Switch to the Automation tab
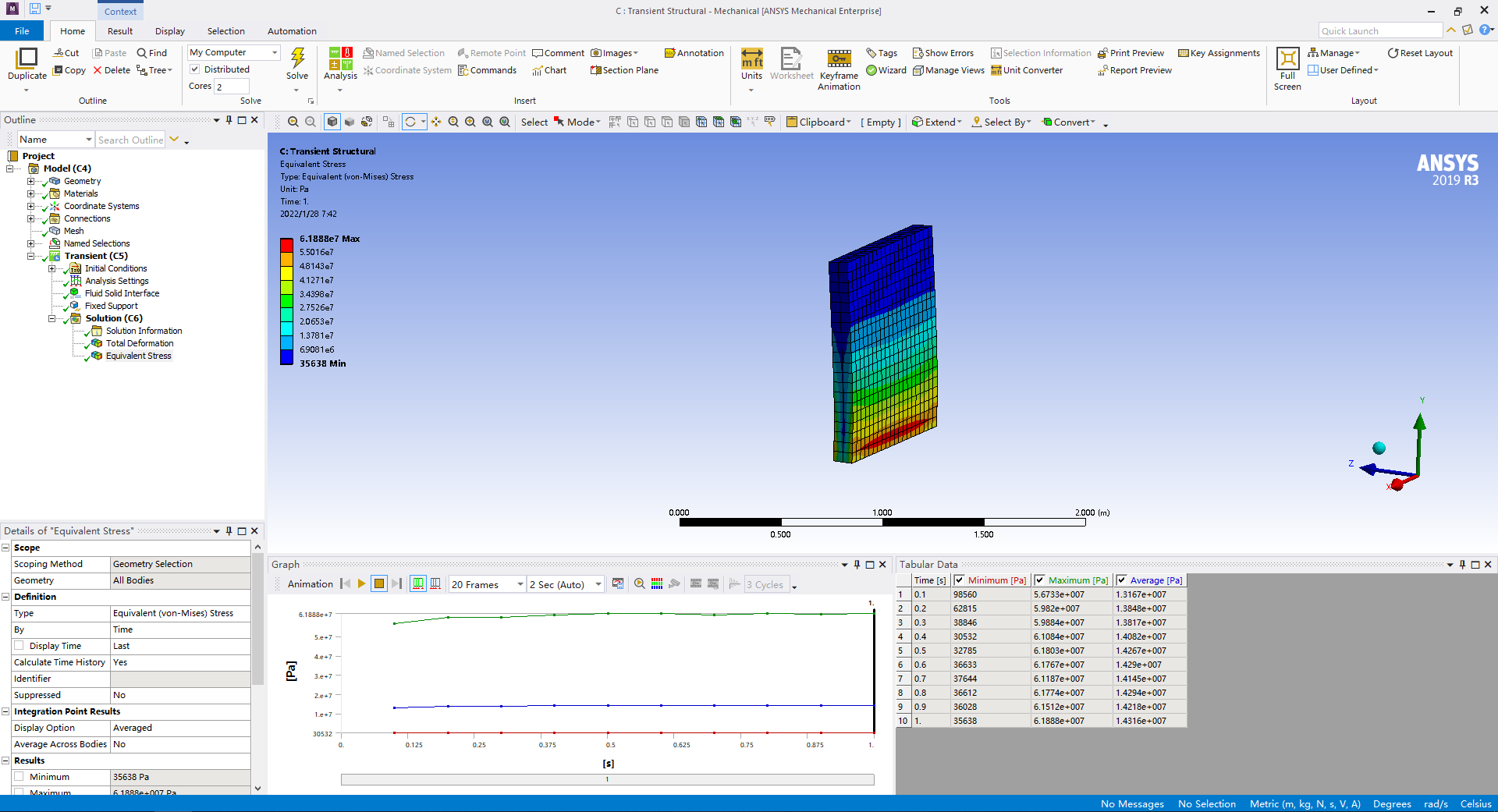Viewport: 1498px width, 812px height. click(x=292, y=31)
